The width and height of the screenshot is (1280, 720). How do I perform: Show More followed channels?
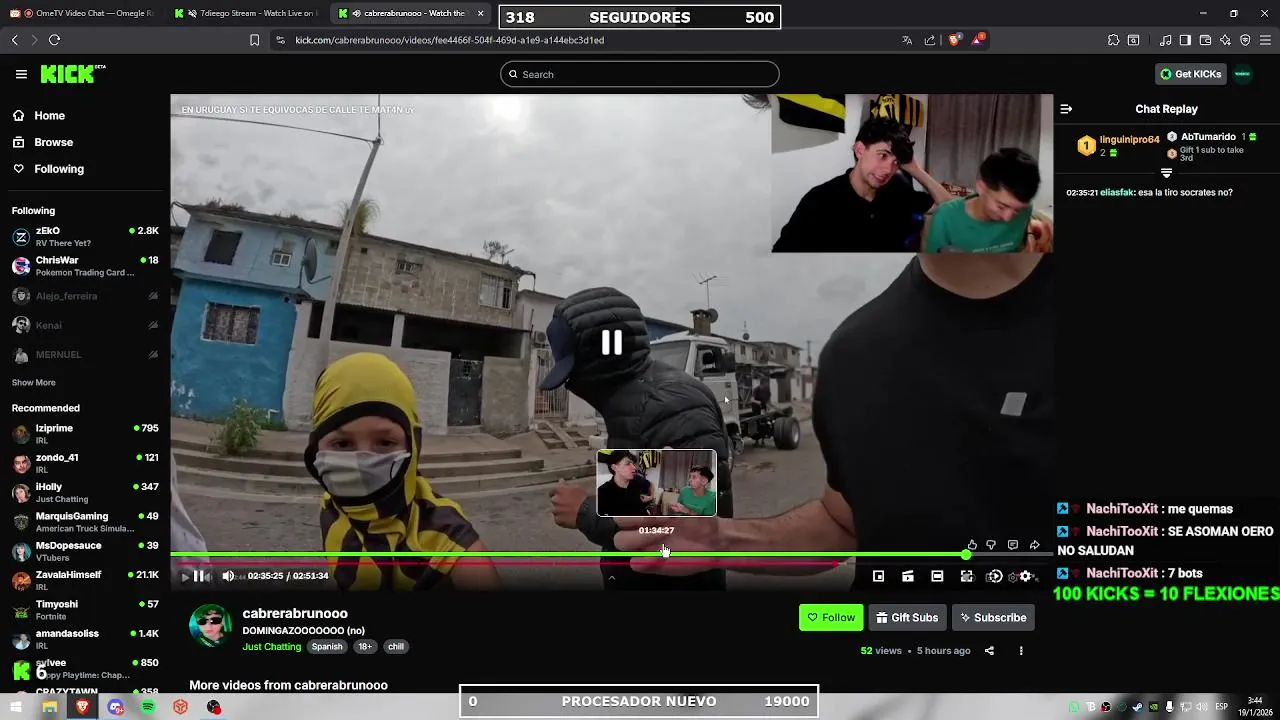point(34,383)
